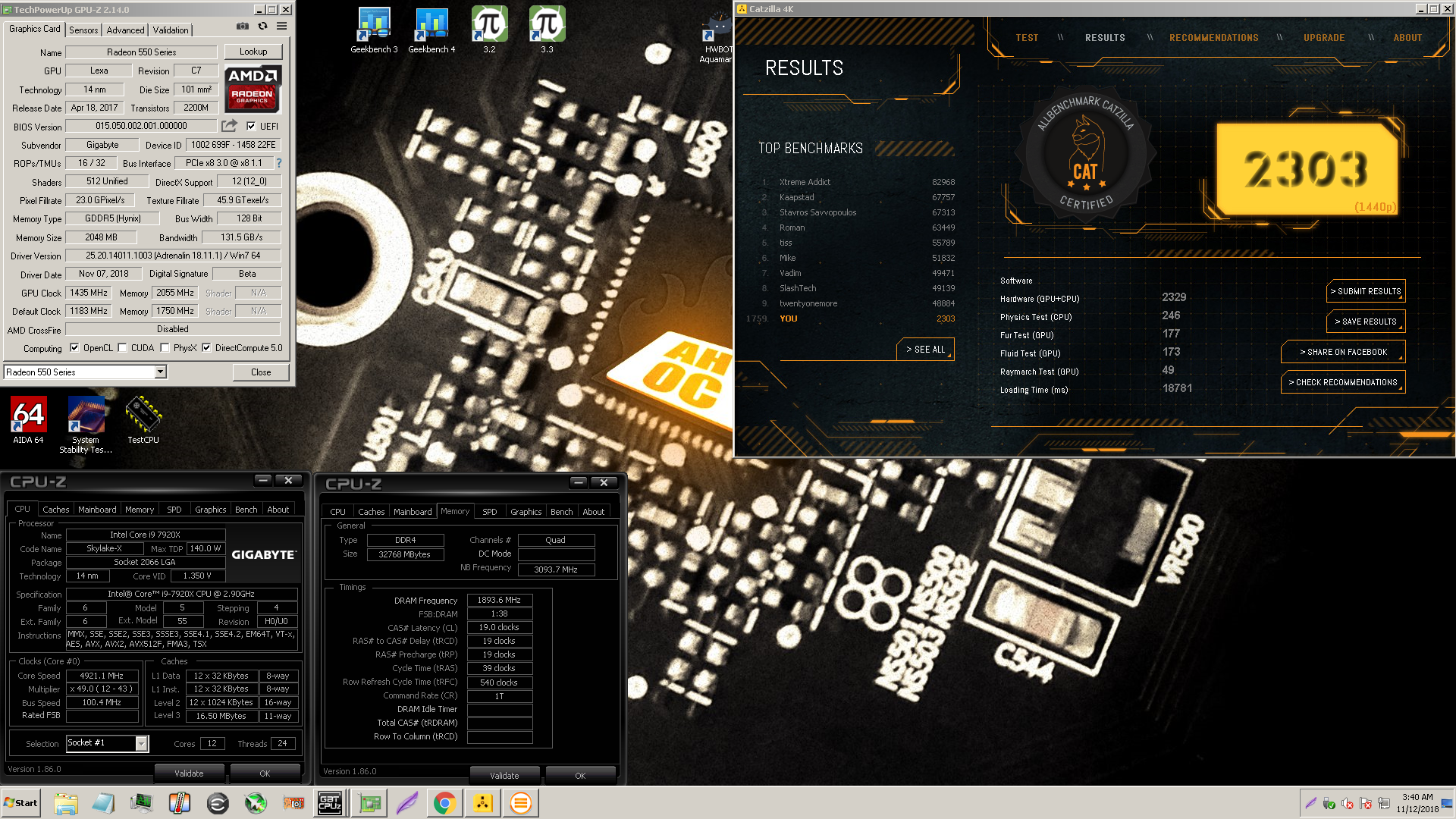
Task: Toggle the PhysX checkbox
Action: 165,348
